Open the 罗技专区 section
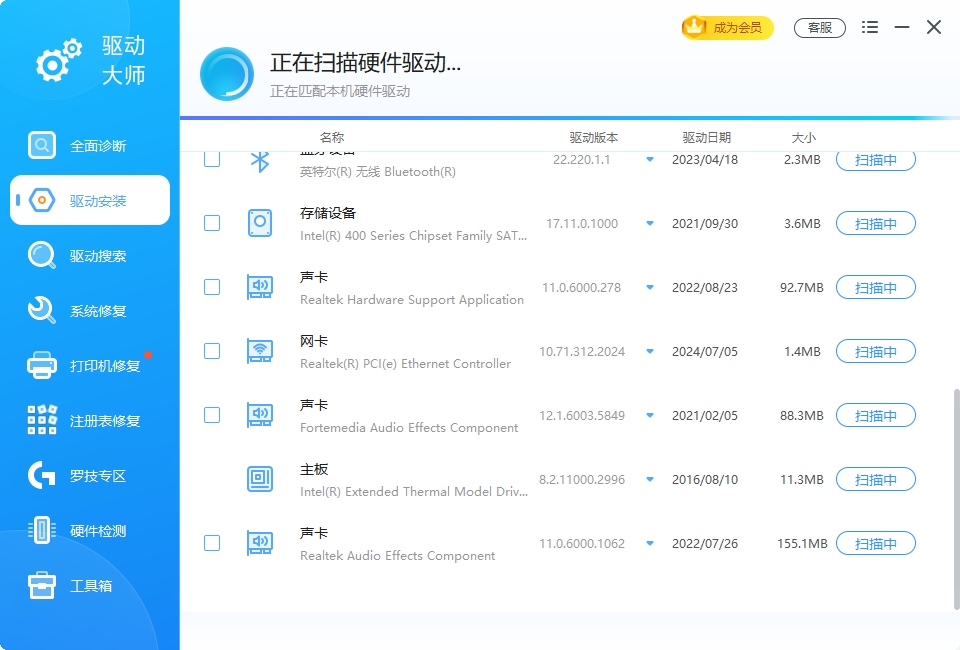This screenshot has width=960, height=650. [x=90, y=476]
